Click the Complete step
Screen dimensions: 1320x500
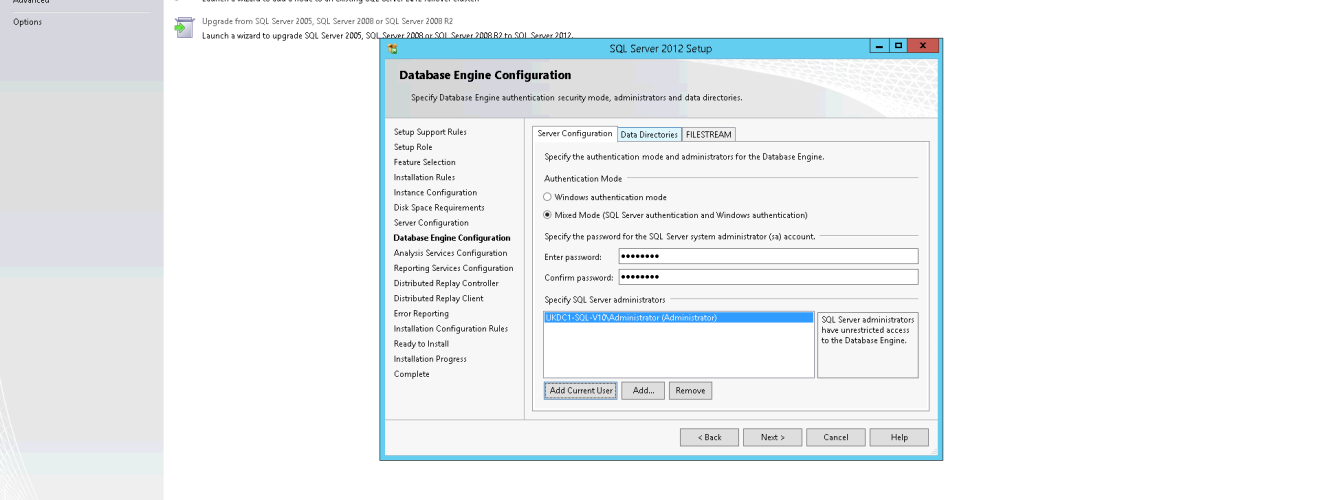pyautogui.click(x=411, y=374)
